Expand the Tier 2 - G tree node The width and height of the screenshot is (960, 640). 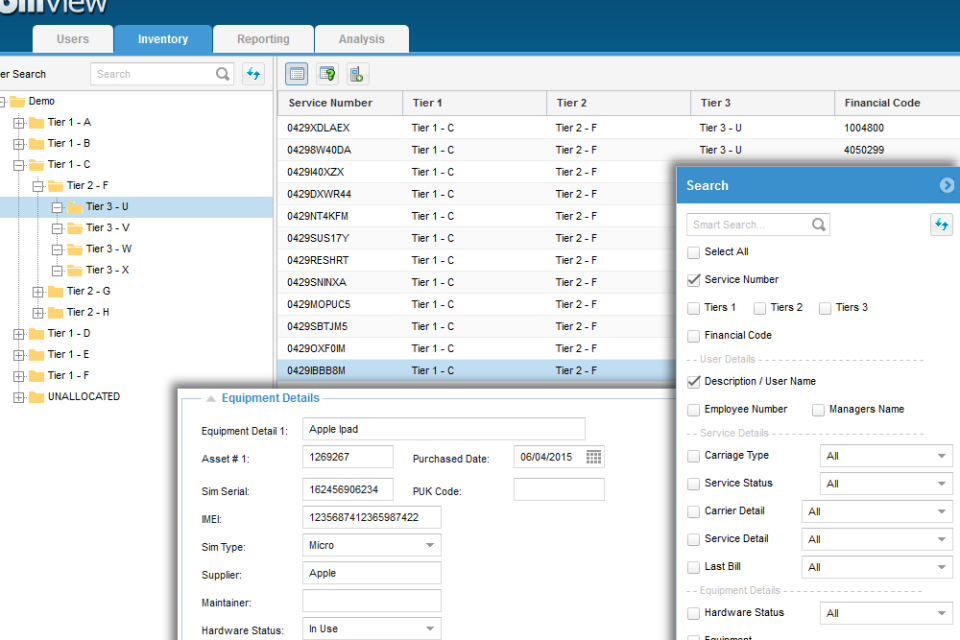[x=38, y=292]
